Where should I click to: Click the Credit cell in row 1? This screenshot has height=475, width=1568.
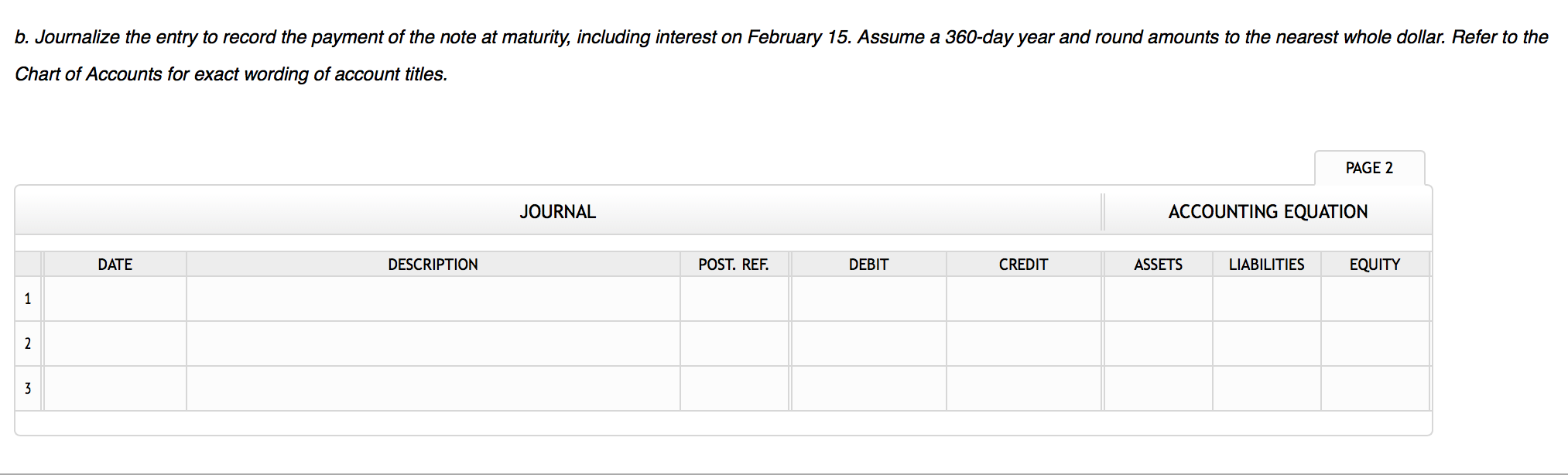click(1023, 299)
